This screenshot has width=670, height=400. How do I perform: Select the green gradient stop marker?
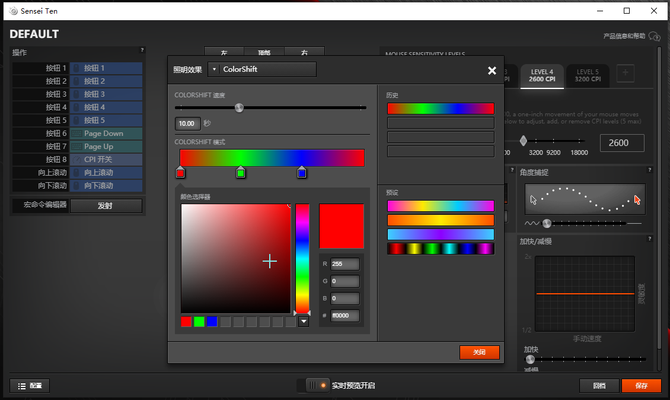(241, 173)
